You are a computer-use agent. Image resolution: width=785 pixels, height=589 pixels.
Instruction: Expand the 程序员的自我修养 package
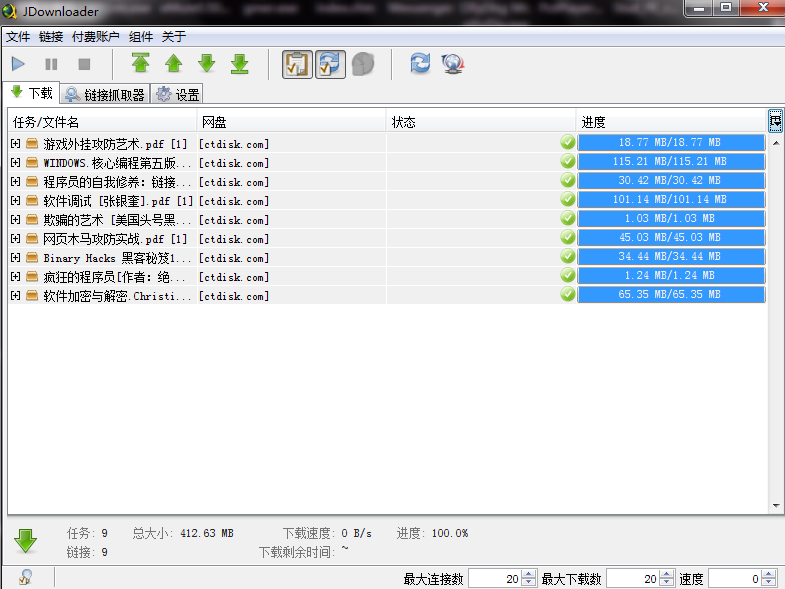click(x=16, y=182)
